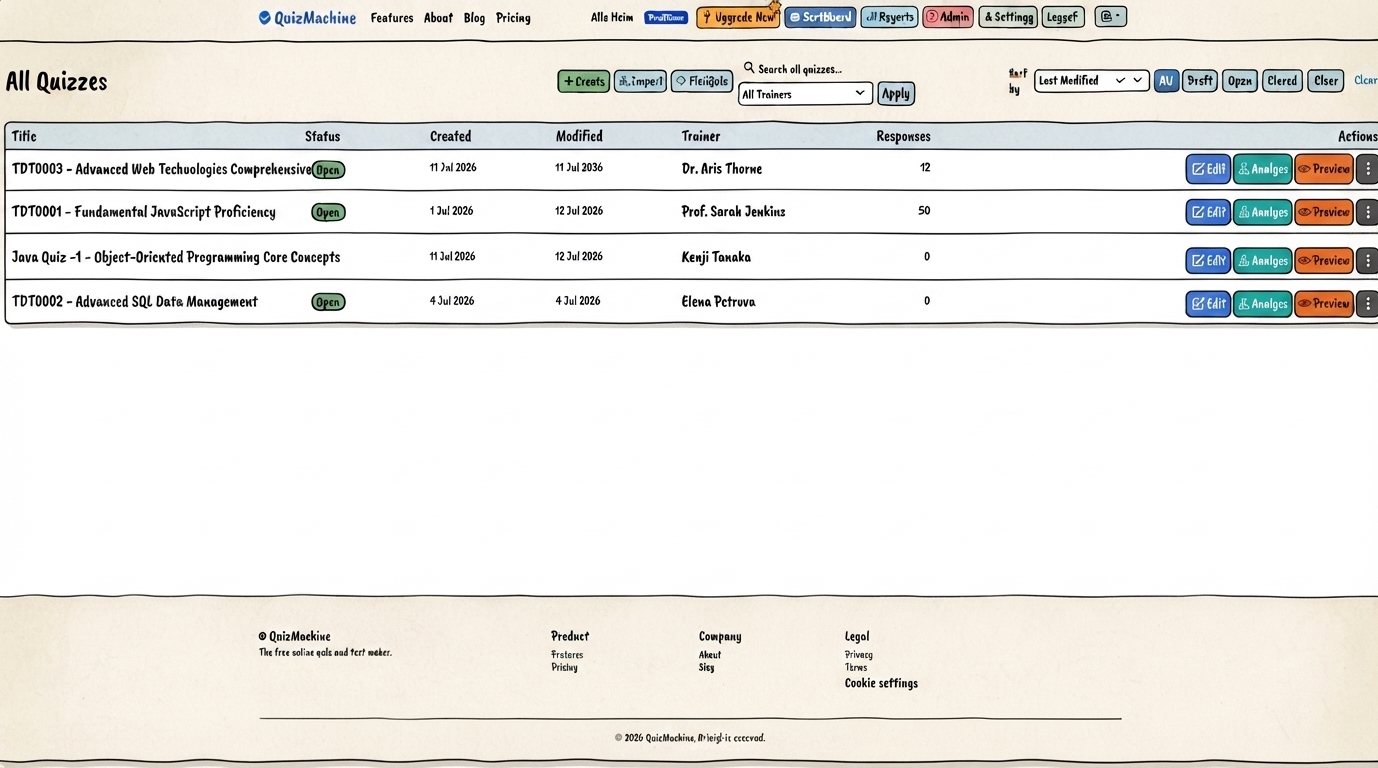The image size is (1378, 768).
Task: Click the last header button after Settings
Action: (1063, 17)
